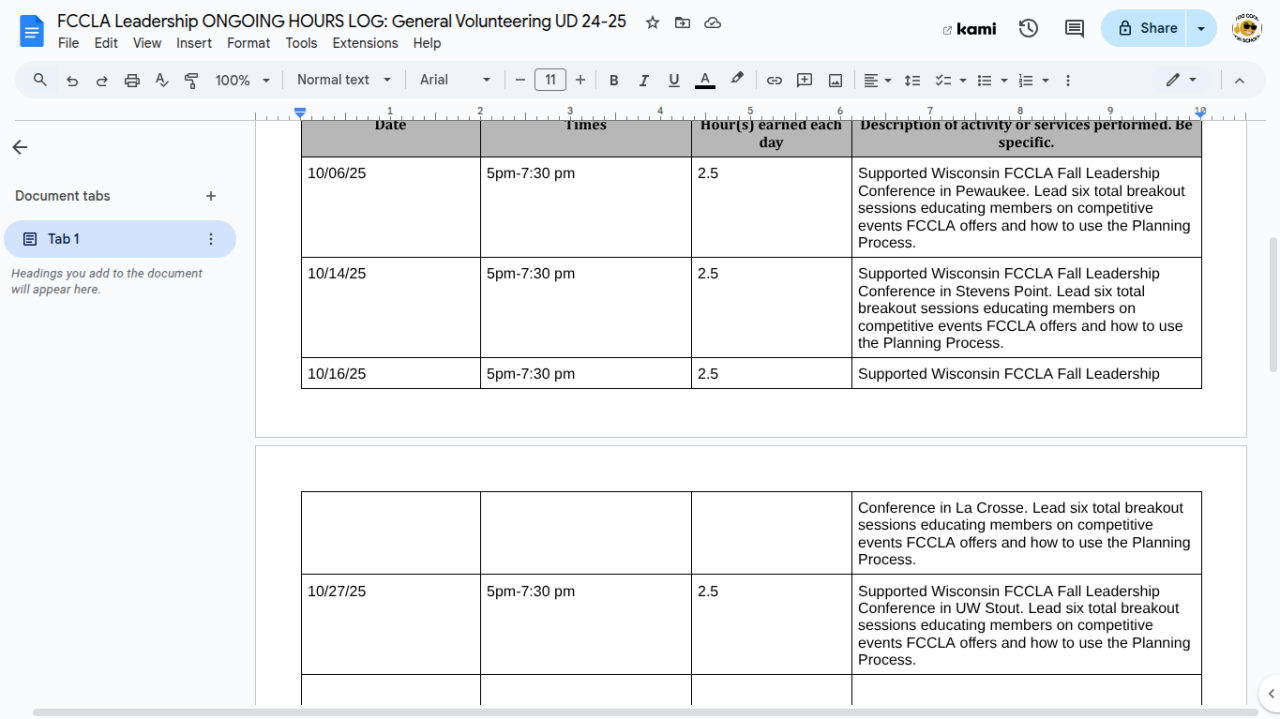Screen dimensions: 1280x719
Task: Open the Arial font dropdown
Action: point(456,80)
